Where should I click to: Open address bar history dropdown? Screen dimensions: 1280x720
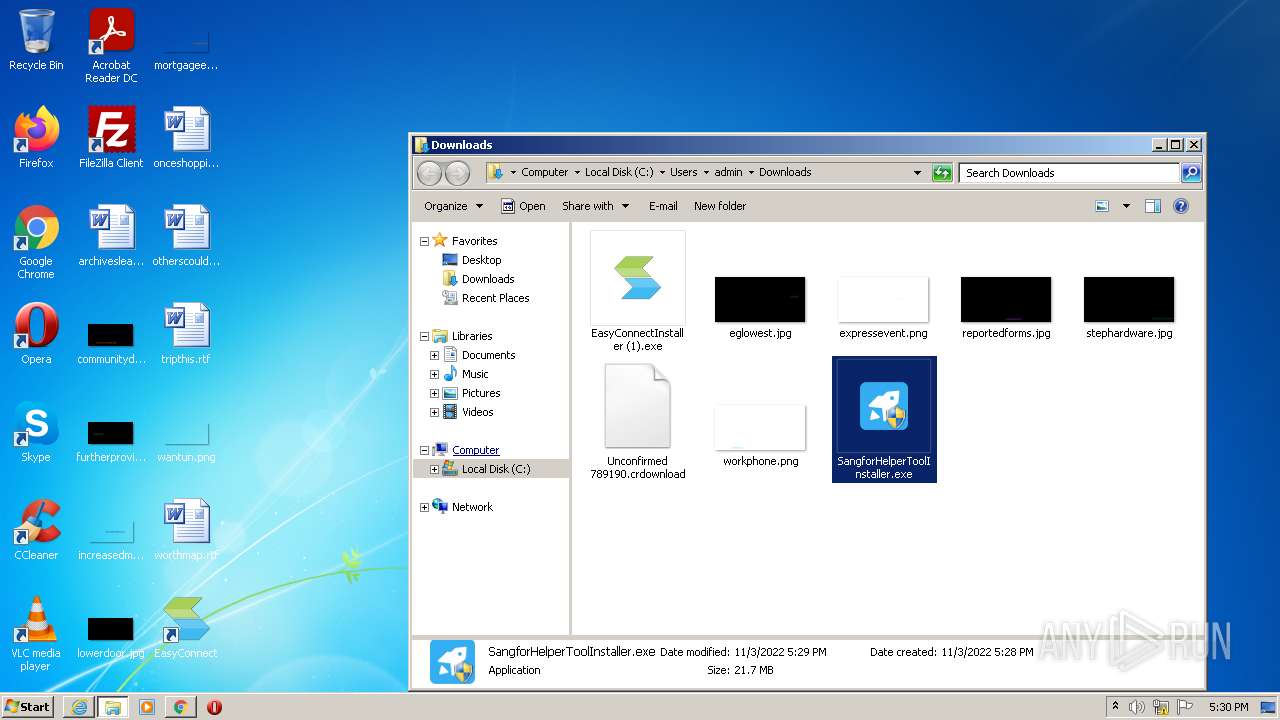point(917,173)
